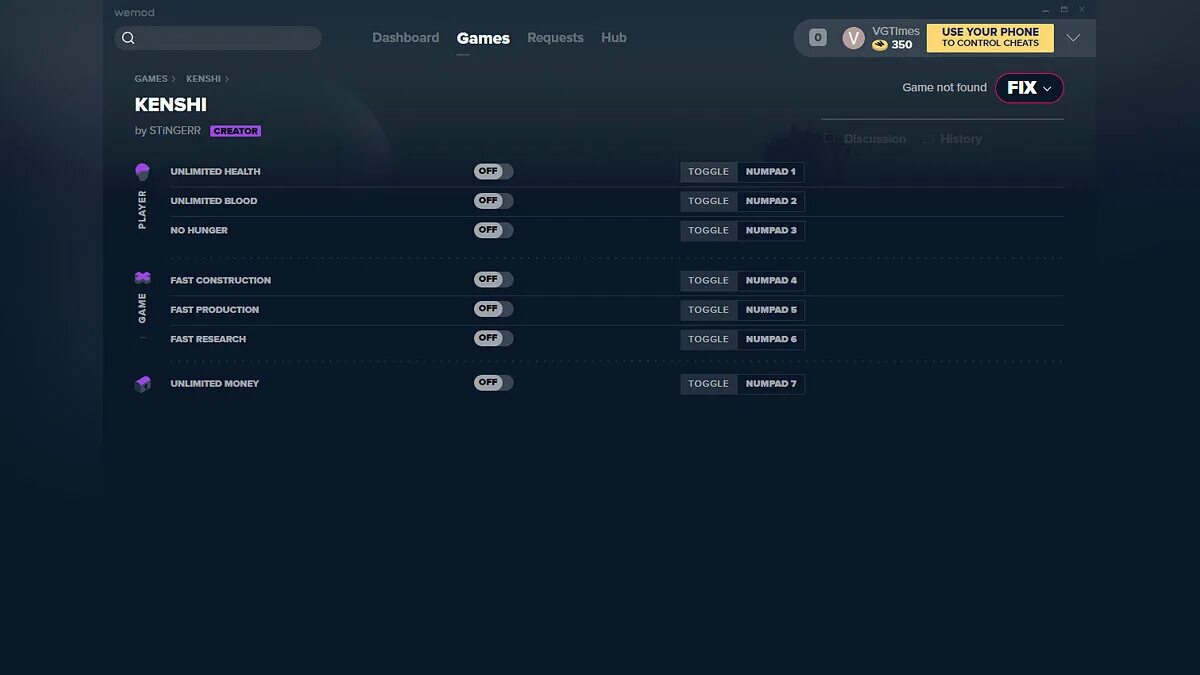Screen dimensions: 1200x675
Task: Click Toggle button for No Hunger
Action: click(x=709, y=230)
